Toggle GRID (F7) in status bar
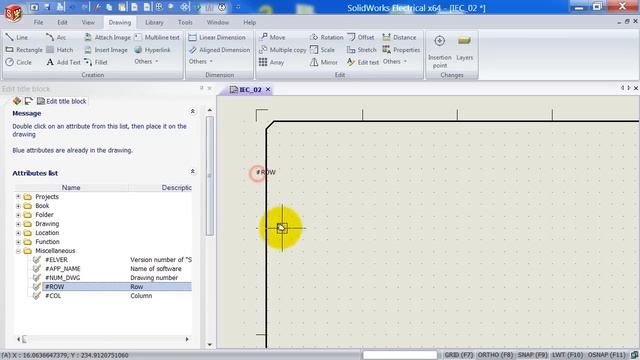Screen dimensions: 640x360 point(458,355)
